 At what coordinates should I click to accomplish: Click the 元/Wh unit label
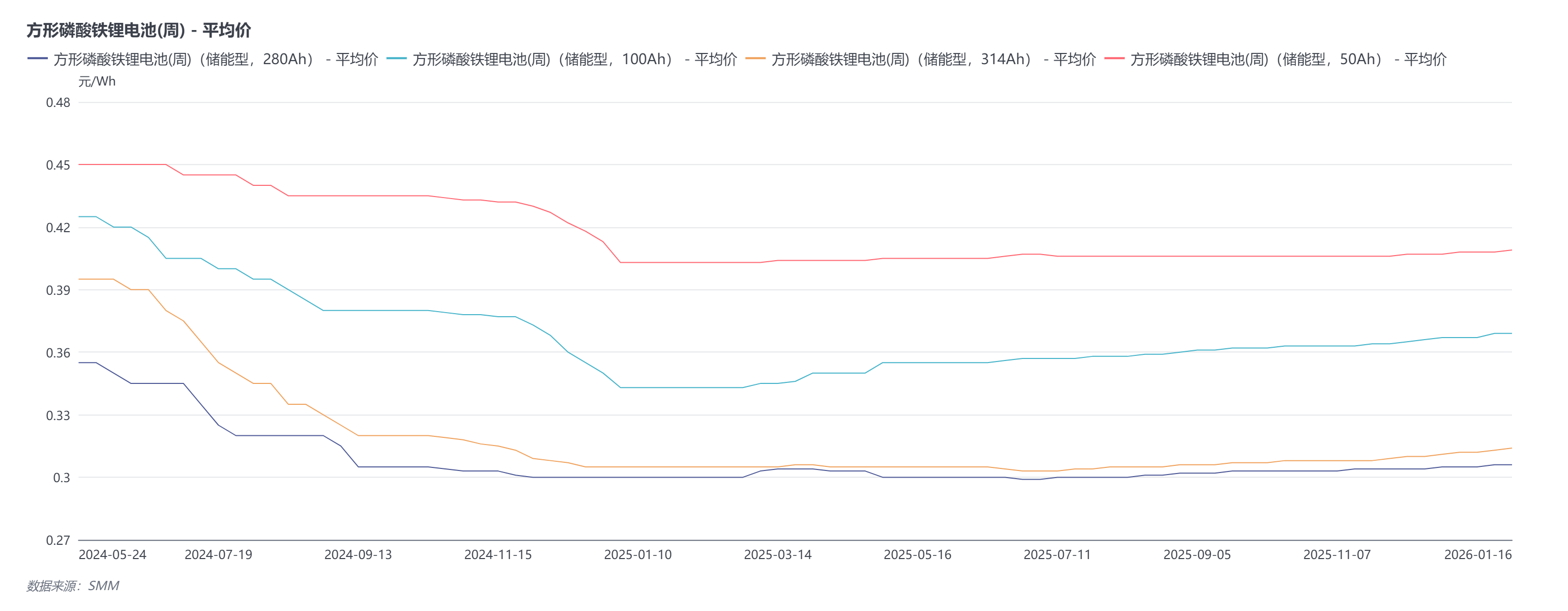[97, 81]
